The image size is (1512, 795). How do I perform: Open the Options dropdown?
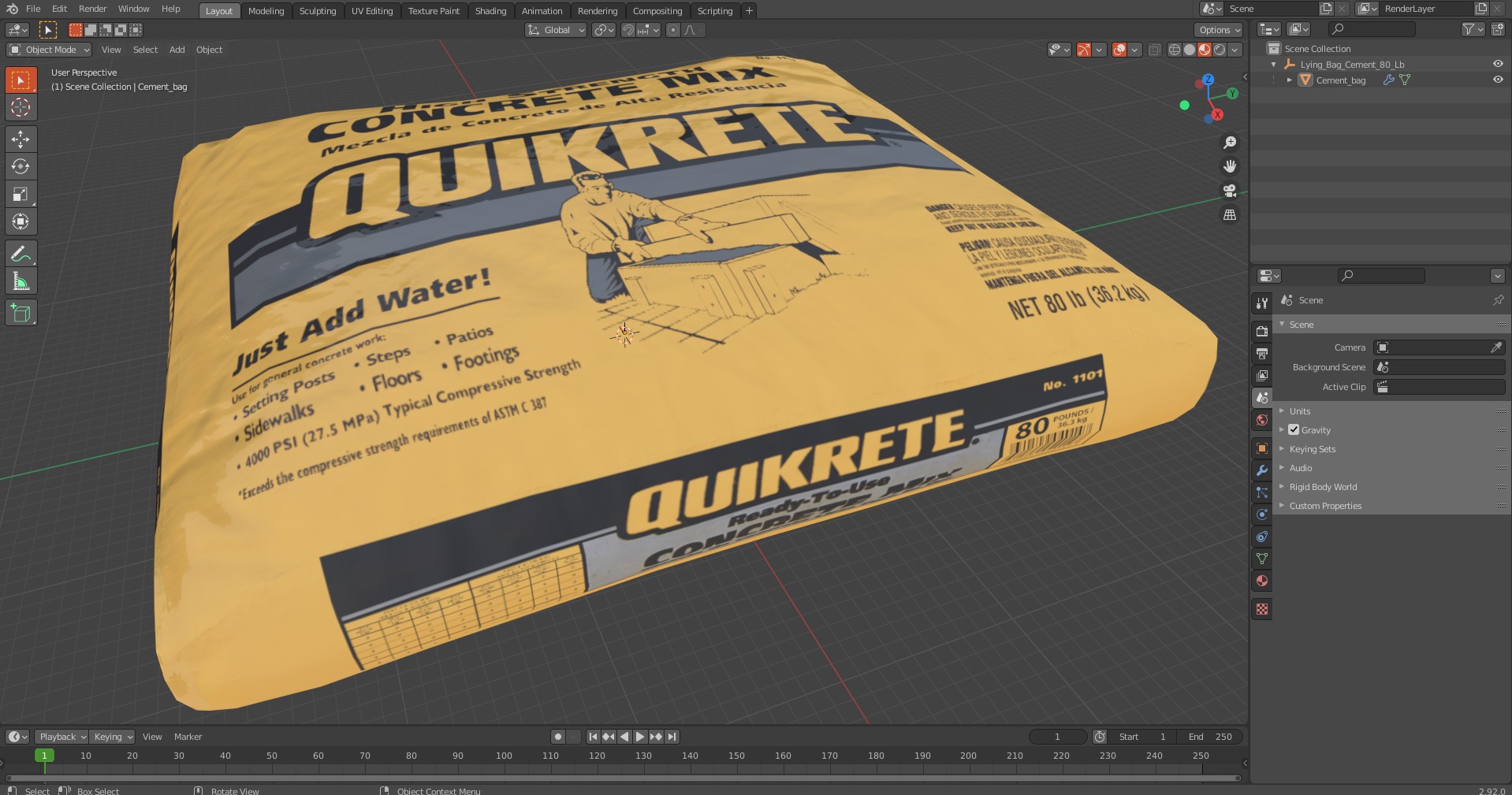[x=1219, y=30]
